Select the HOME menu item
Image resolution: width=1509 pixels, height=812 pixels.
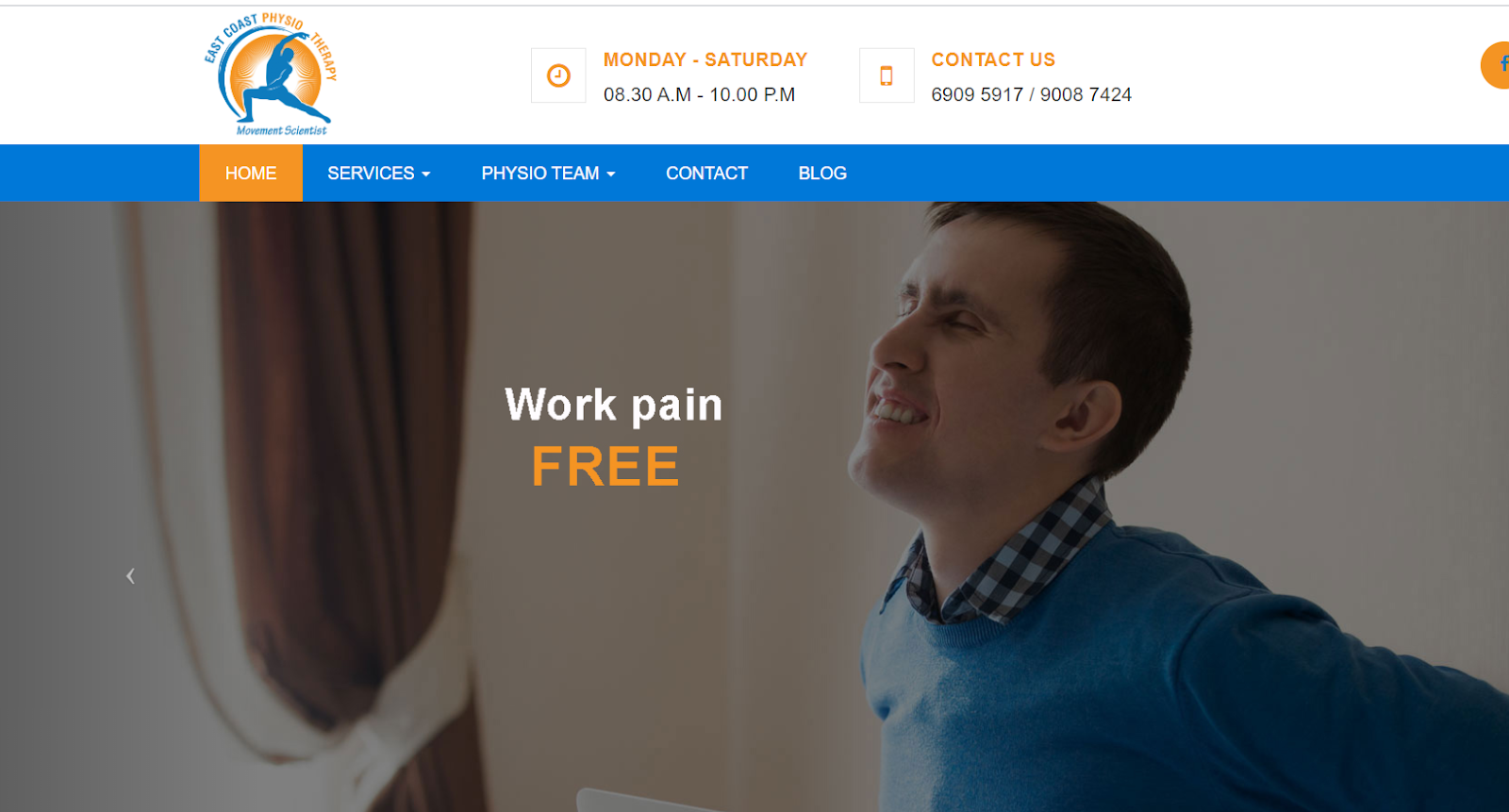click(251, 174)
